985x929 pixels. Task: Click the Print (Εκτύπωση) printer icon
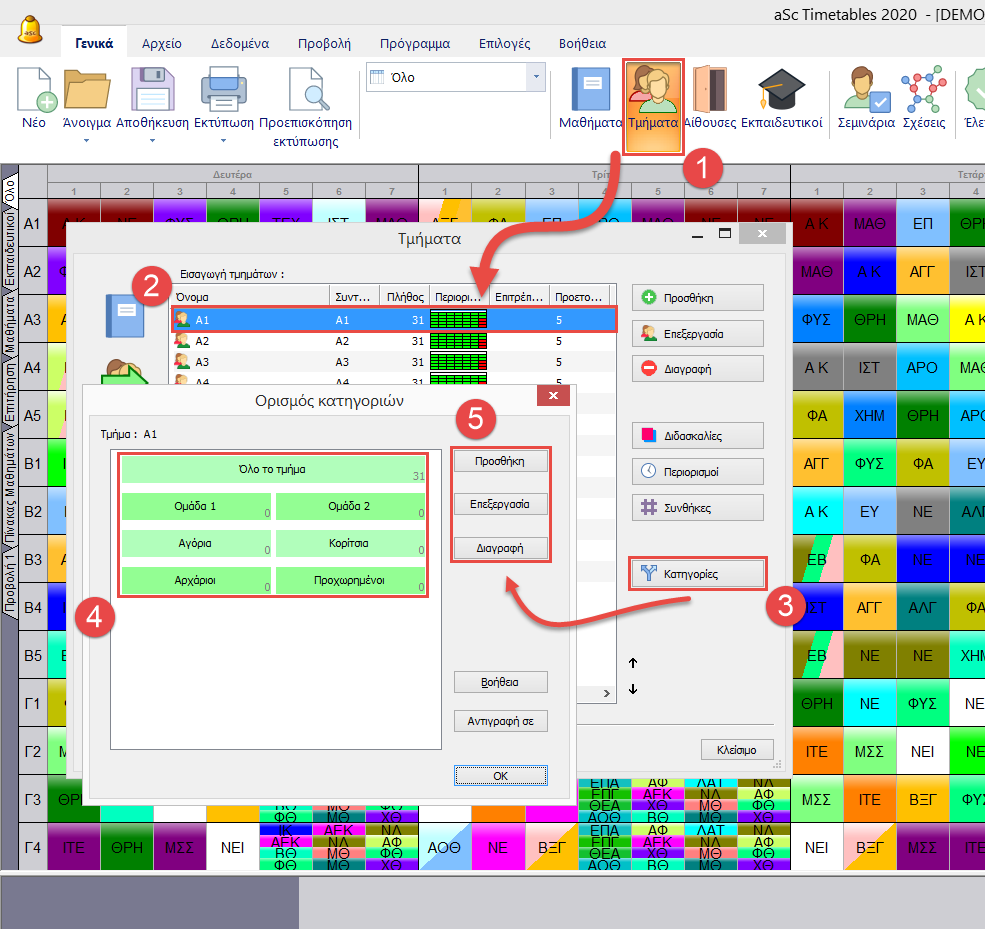pos(224,91)
